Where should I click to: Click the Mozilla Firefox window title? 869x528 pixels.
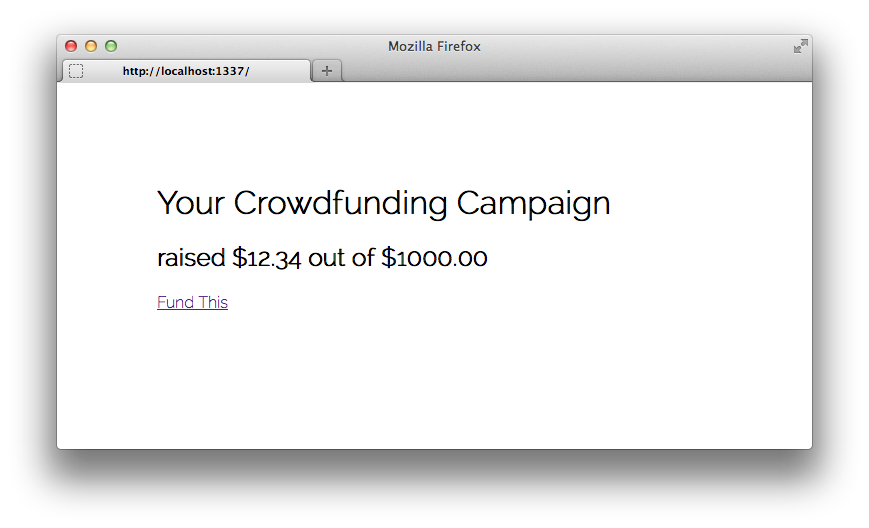[x=434, y=47]
